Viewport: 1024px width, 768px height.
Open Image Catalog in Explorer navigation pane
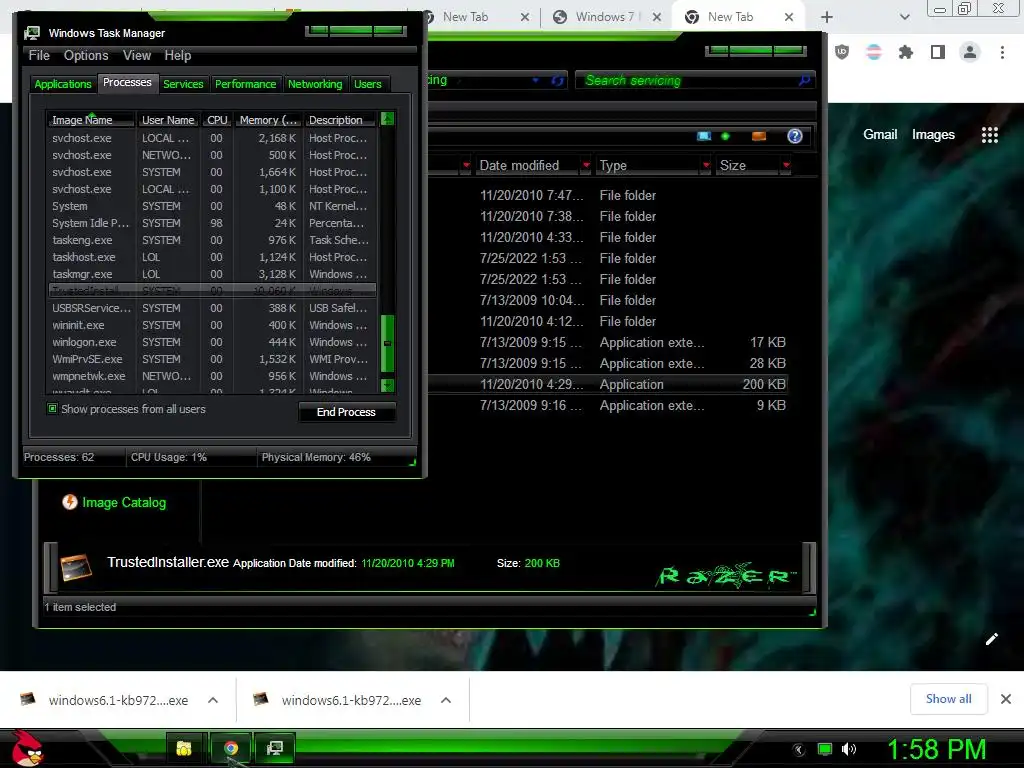[x=124, y=502]
